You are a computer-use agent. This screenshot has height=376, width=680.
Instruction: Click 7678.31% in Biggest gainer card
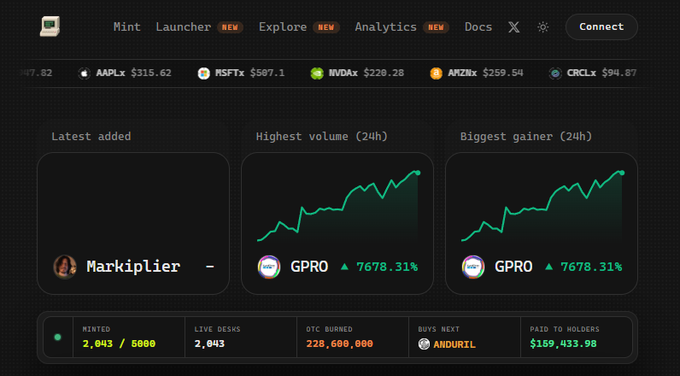[592, 267]
